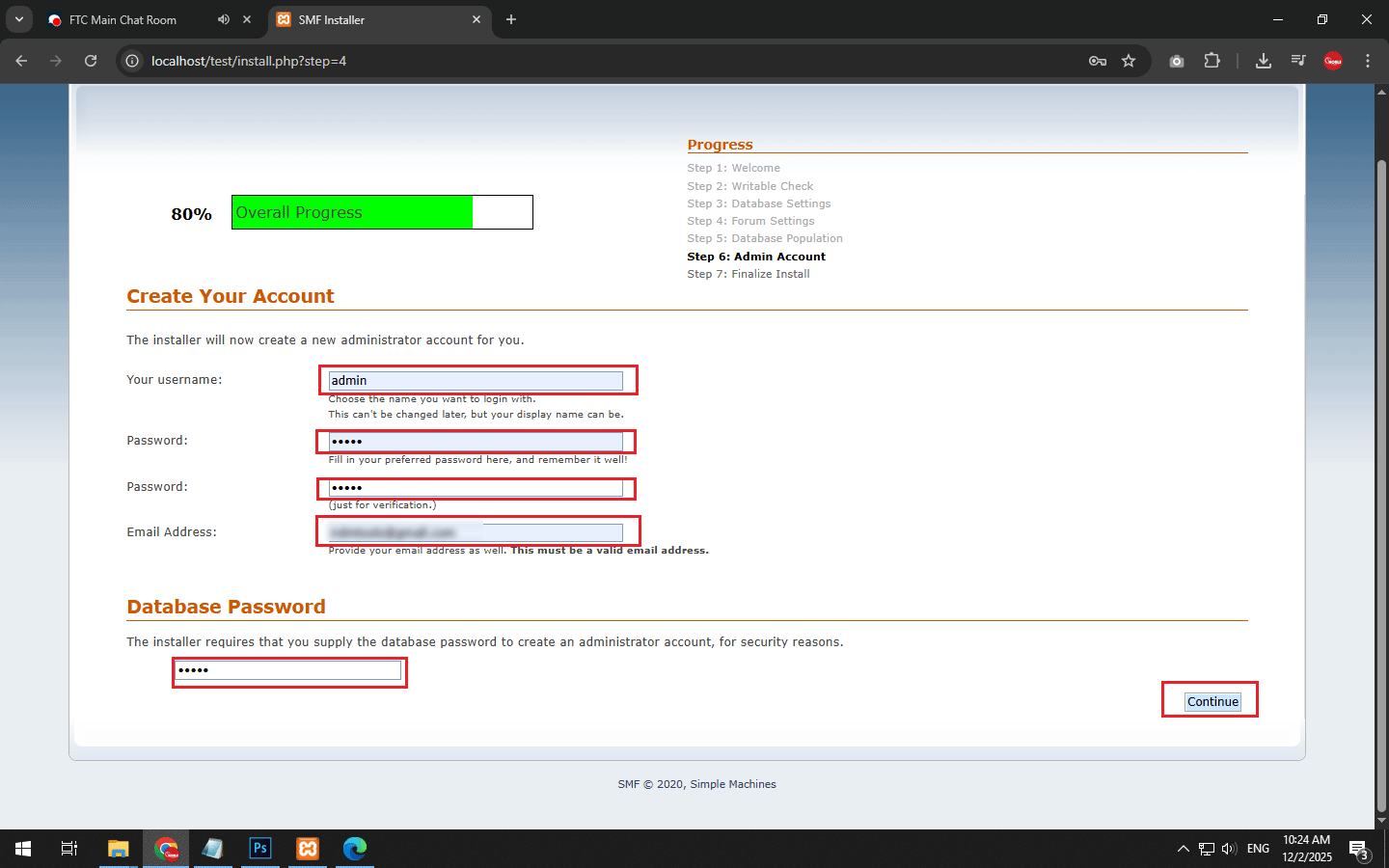
Task: Focus the Your username field
Action: 476,381
